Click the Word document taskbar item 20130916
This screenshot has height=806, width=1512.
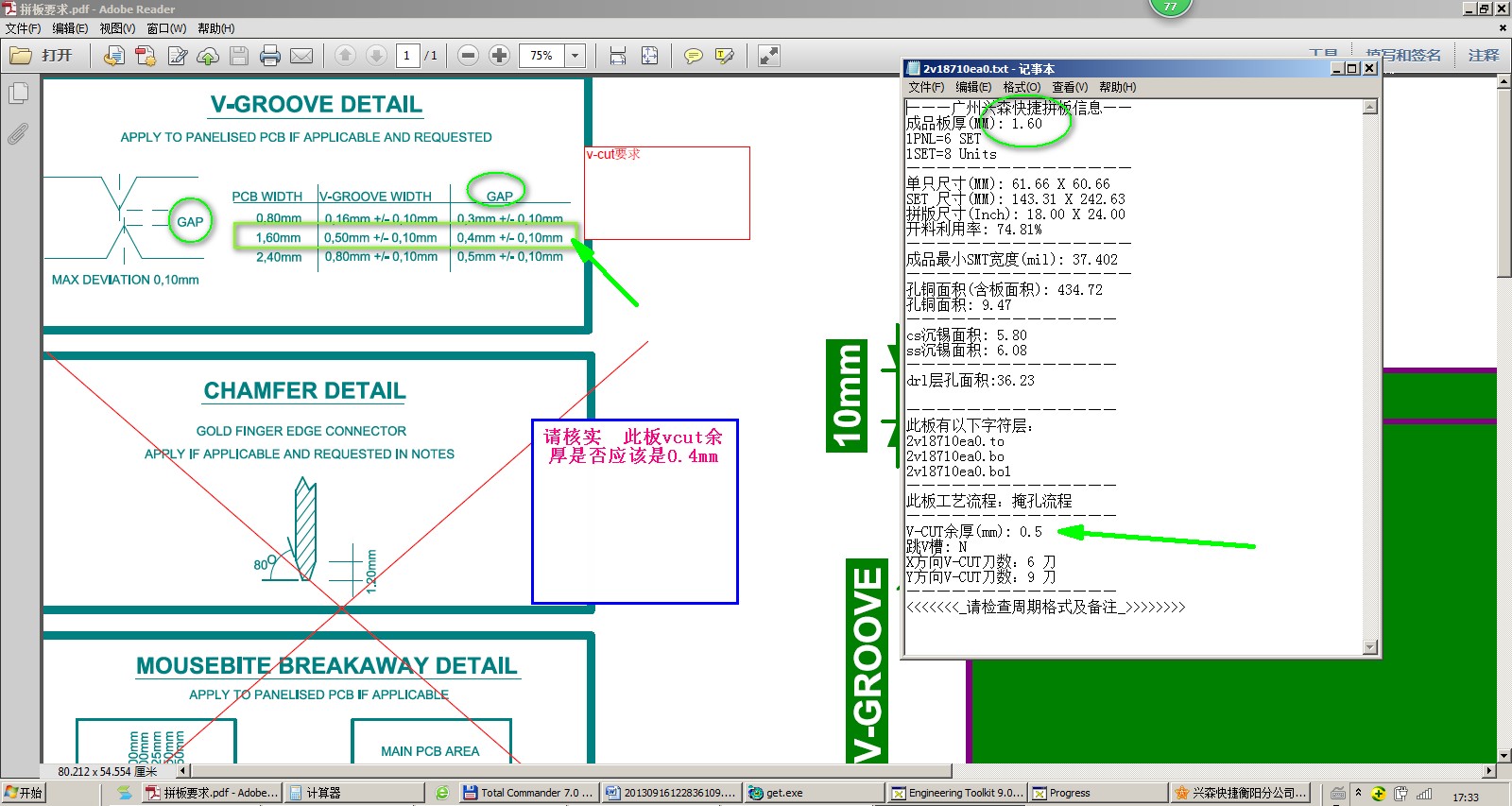click(x=671, y=793)
